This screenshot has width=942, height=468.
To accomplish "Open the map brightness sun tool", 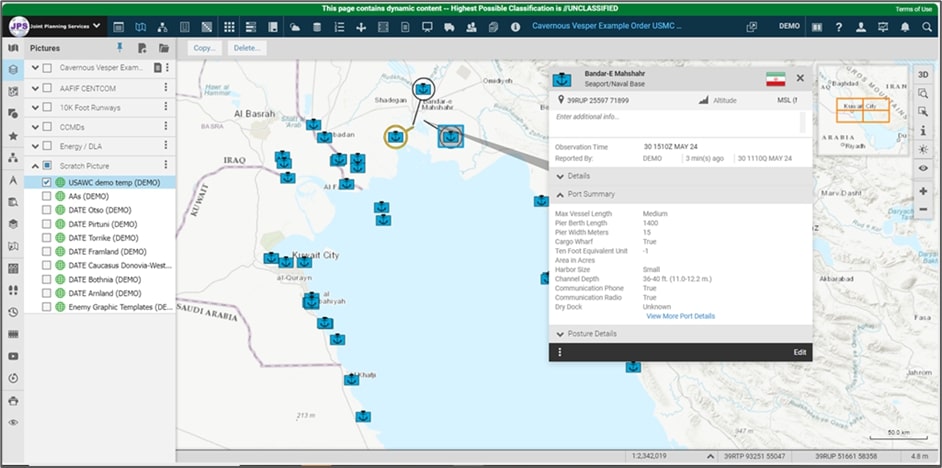I will [923, 149].
